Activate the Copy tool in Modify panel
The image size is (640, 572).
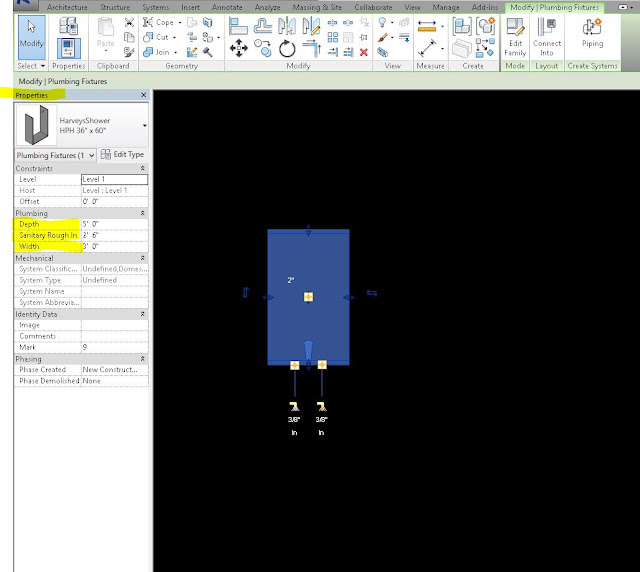click(x=262, y=48)
